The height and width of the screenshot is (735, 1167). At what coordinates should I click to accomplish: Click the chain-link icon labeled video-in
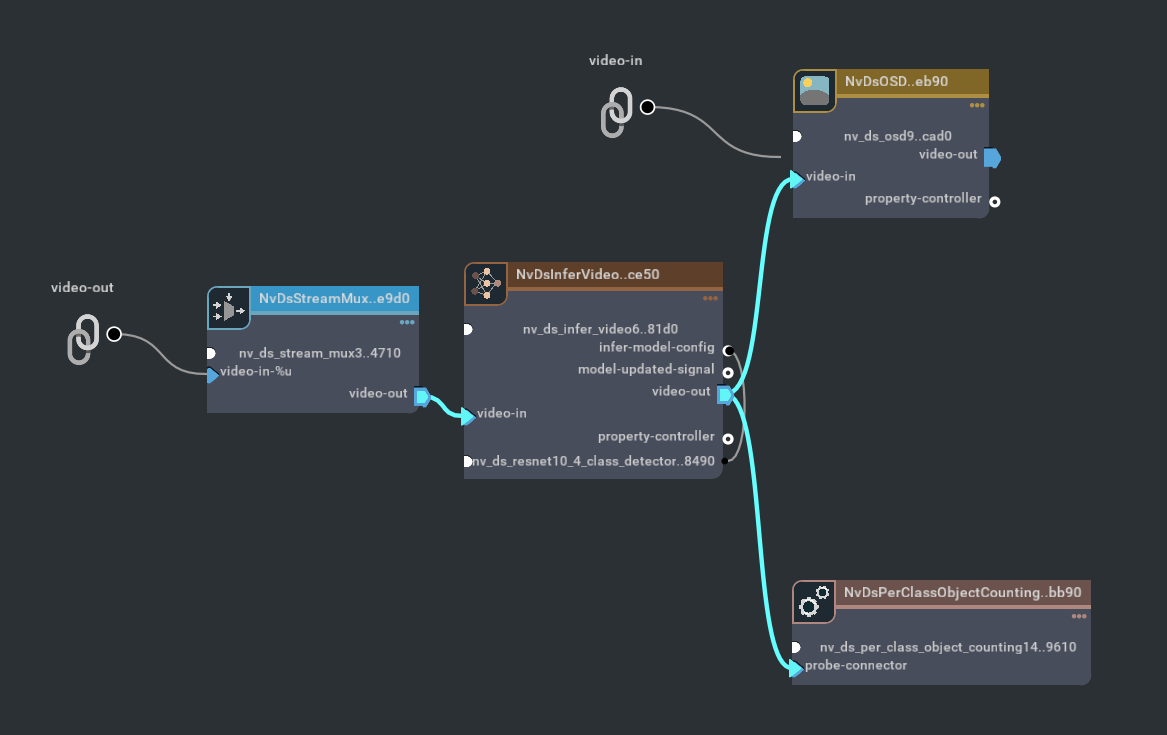click(616, 113)
